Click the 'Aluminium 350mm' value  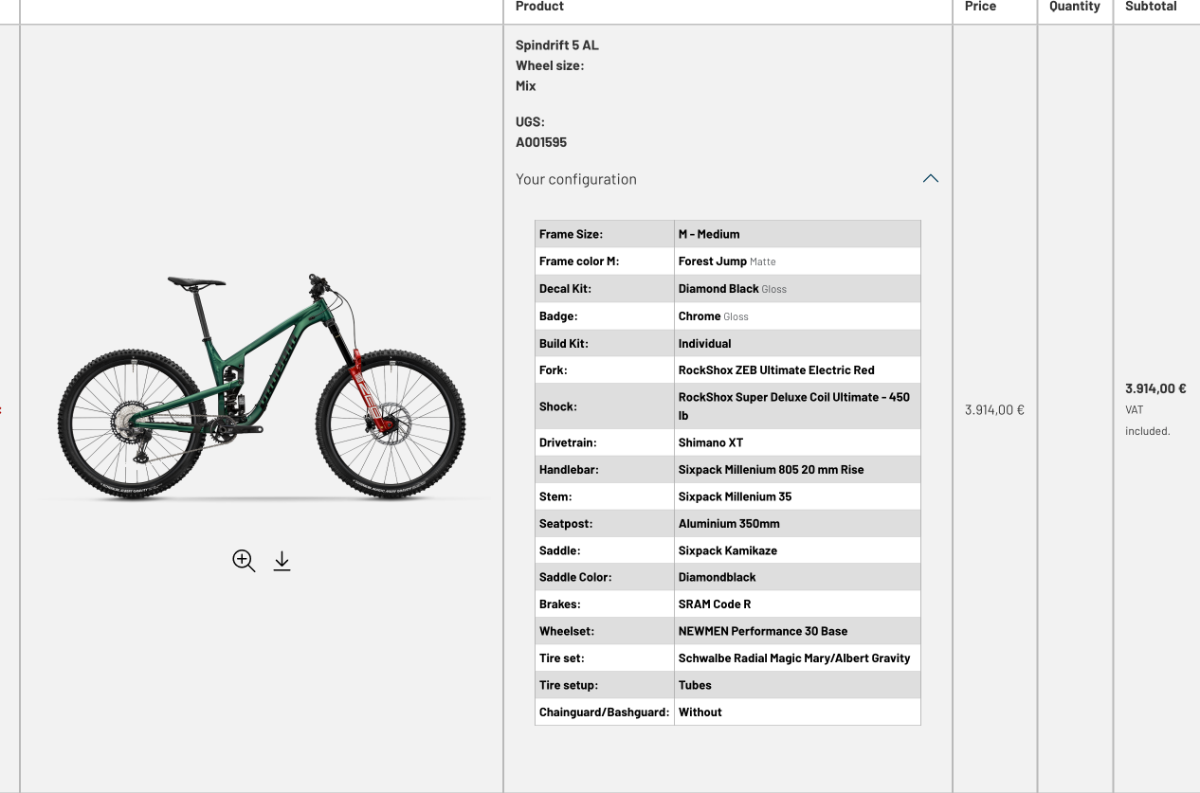pyautogui.click(x=729, y=523)
